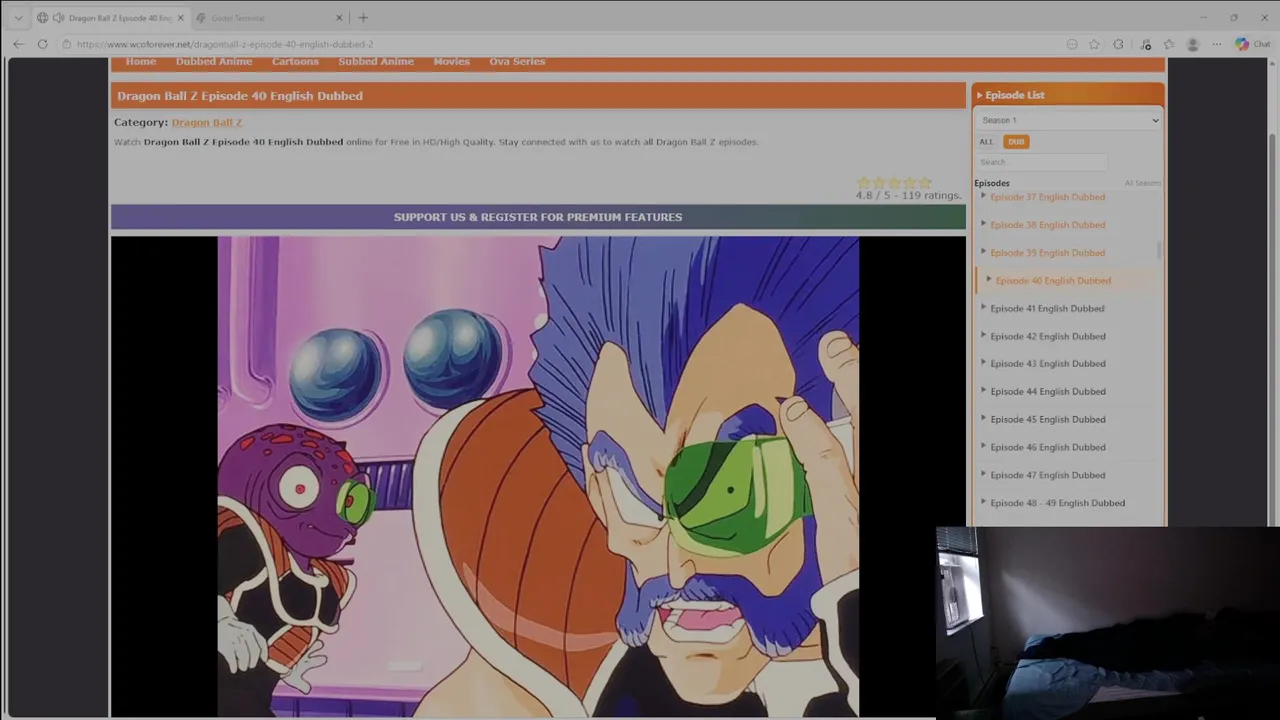Open Episode 38 English Dubbed
The image size is (1280, 720).
1047,225
